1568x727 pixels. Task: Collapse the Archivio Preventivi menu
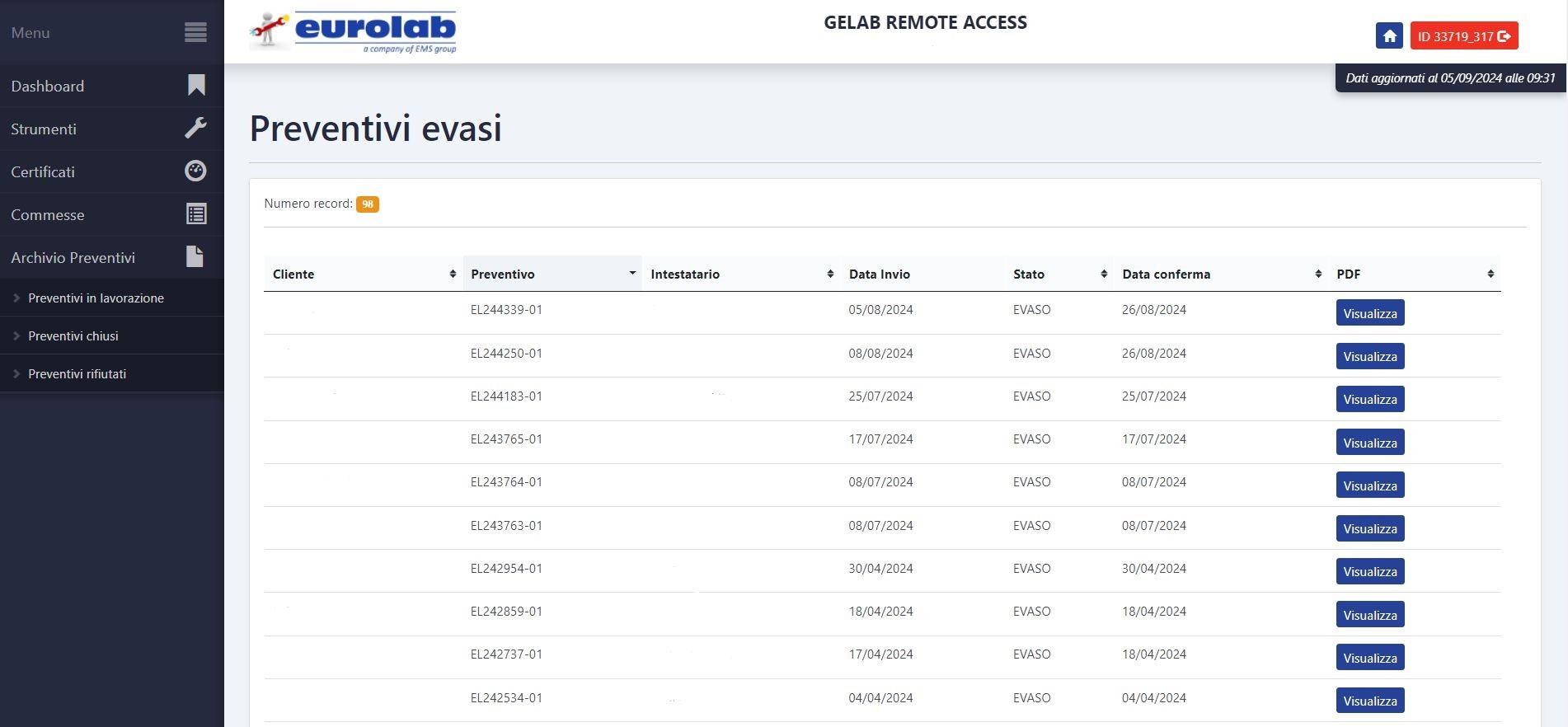pos(112,257)
